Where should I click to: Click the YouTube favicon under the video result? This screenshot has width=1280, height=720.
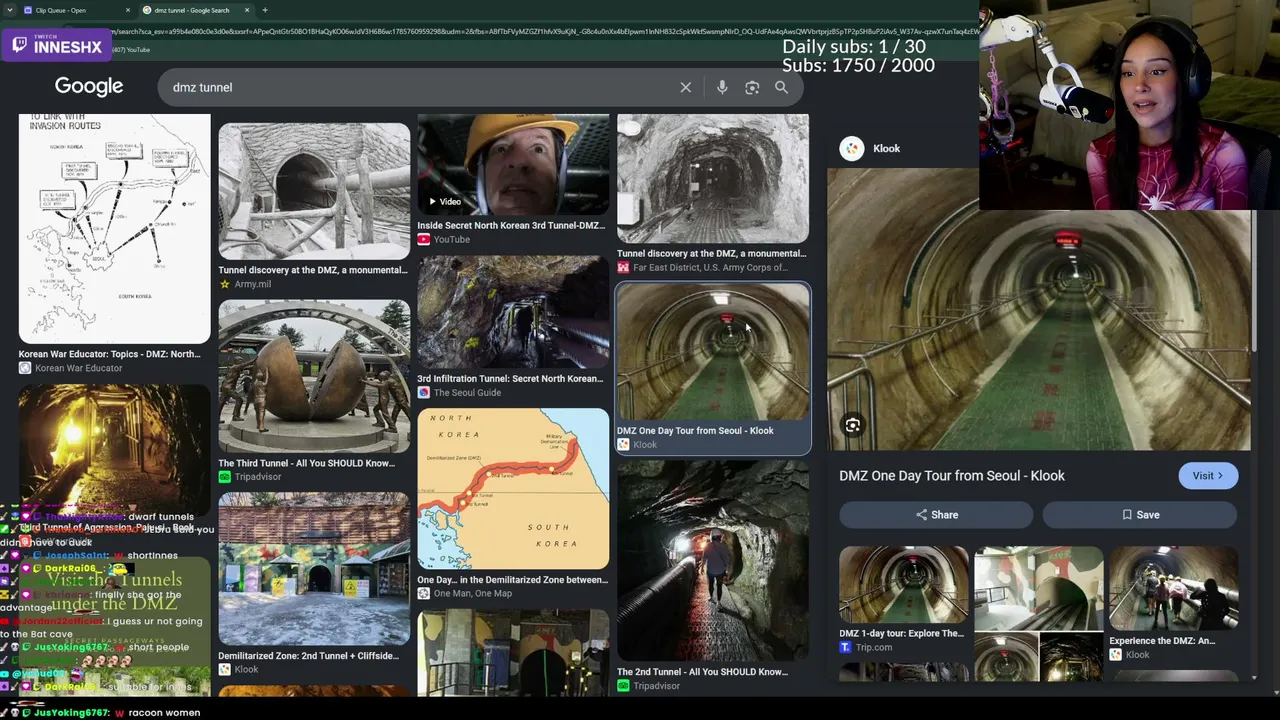click(424, 239)
